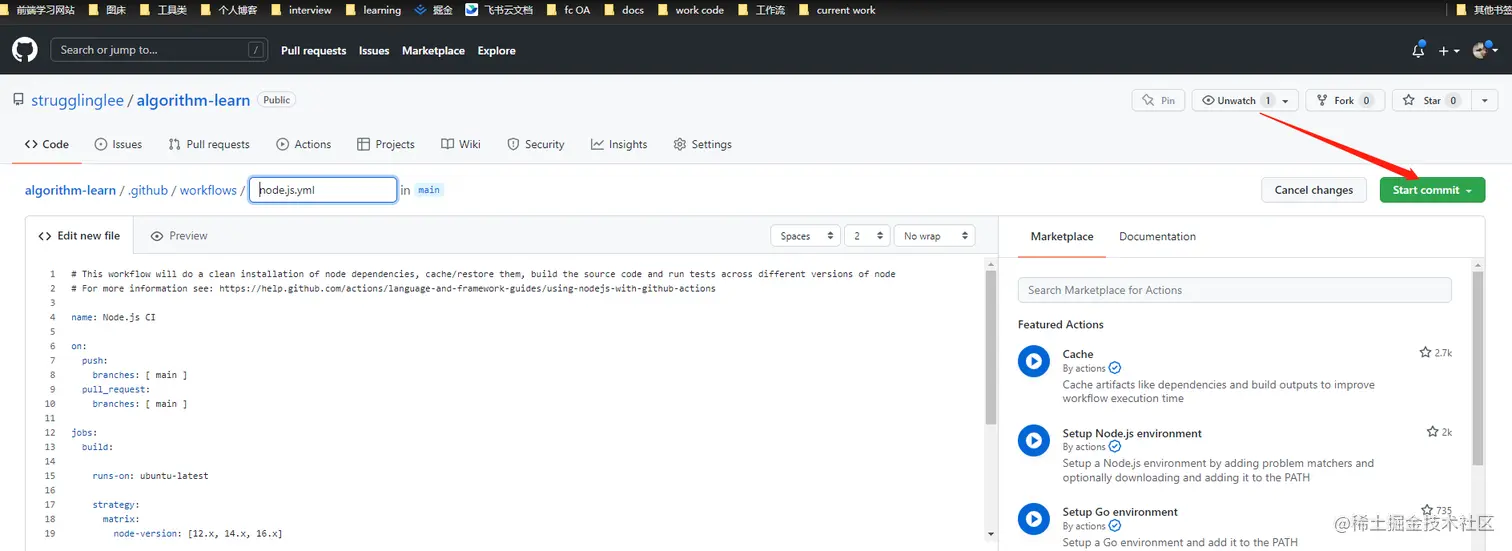Open Setup Node.js environment action
Viewport: 1512px width, 551px height.
pyautogui.click(x=1132, y=433)
